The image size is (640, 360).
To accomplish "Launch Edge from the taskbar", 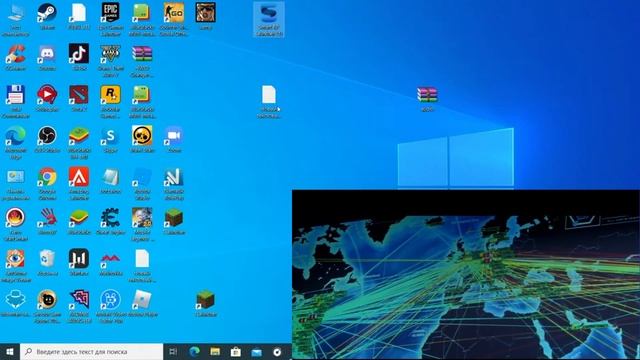I will click(x=194, y=352).
